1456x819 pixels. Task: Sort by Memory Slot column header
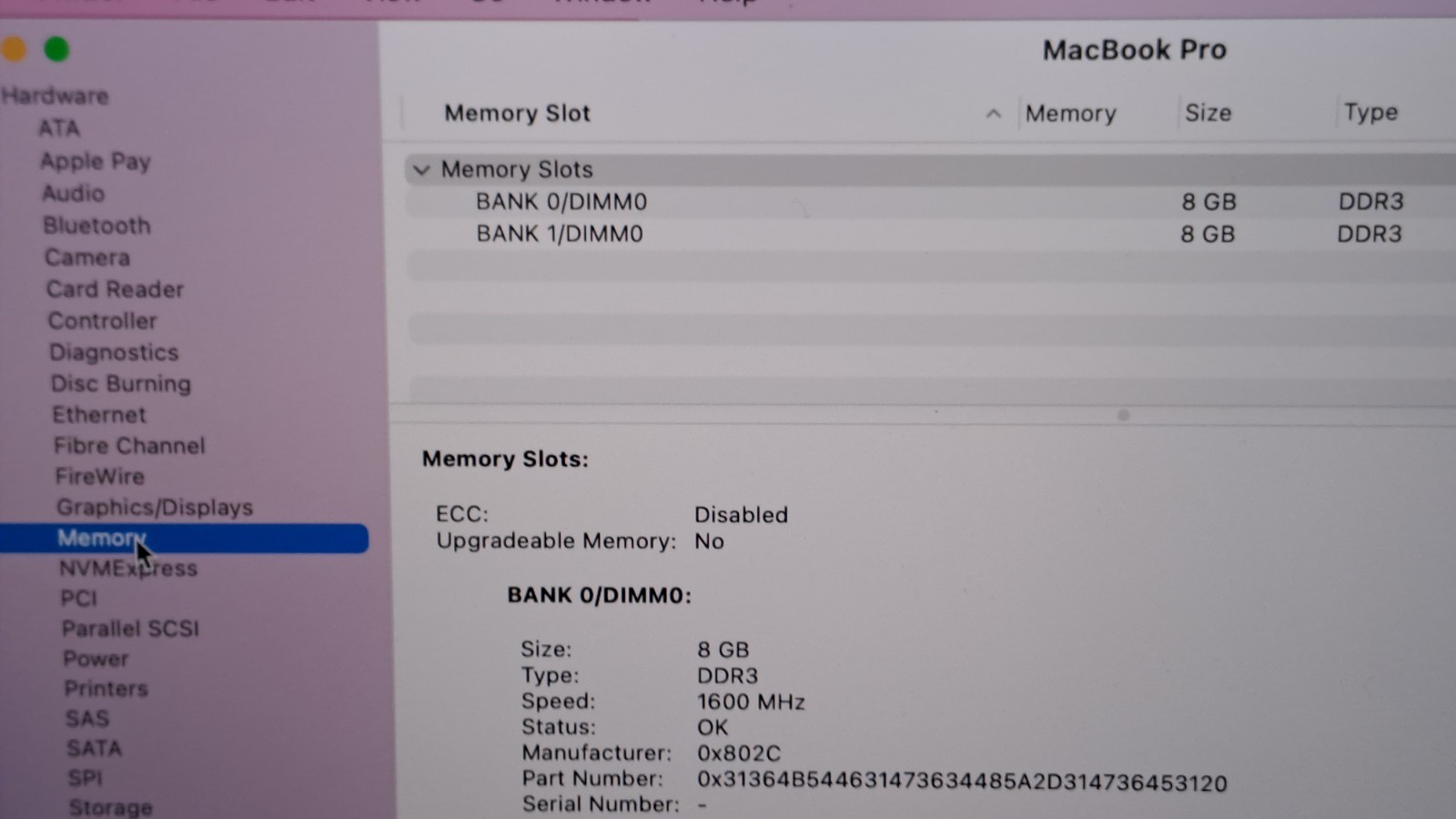coord(517,114)
